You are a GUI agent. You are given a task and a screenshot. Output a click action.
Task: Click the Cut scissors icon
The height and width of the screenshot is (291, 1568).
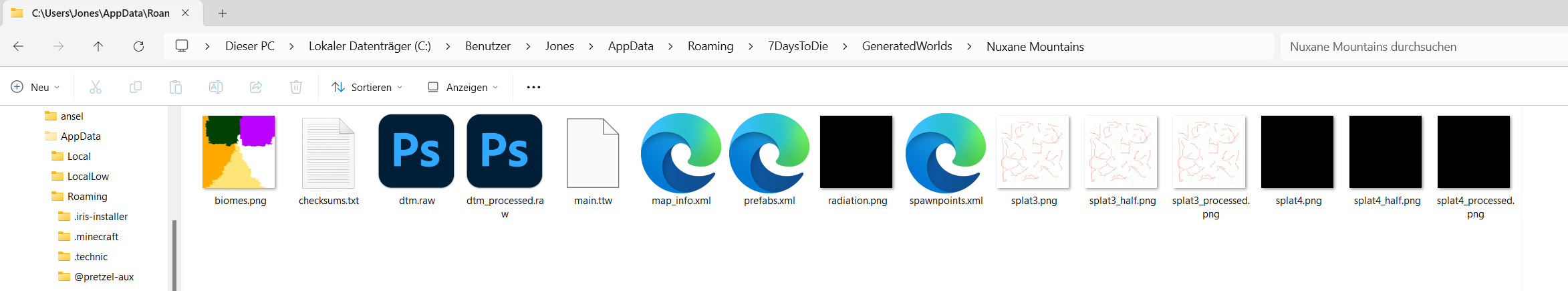coord(96,87)
